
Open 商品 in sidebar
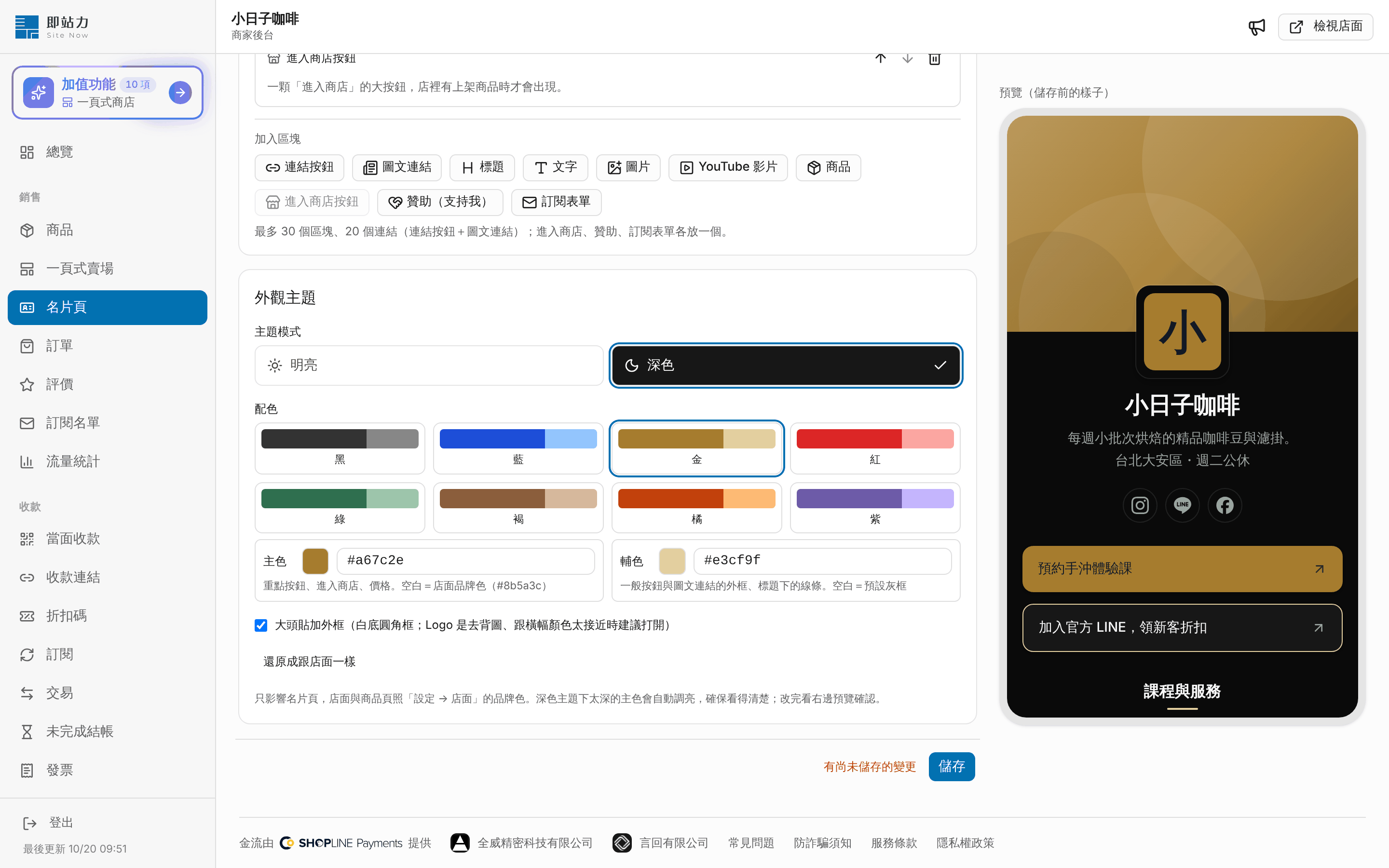click(x=108, y=230)
